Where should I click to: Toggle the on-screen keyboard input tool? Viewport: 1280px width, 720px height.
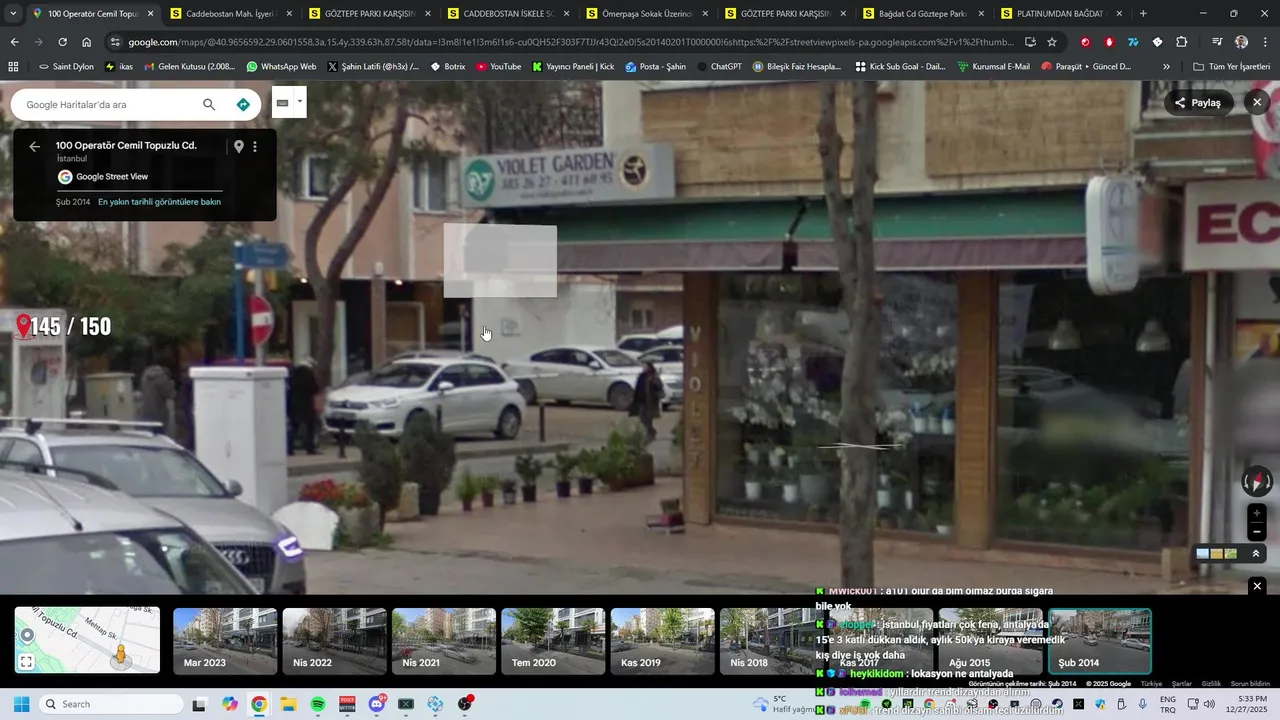pos(282,102)
